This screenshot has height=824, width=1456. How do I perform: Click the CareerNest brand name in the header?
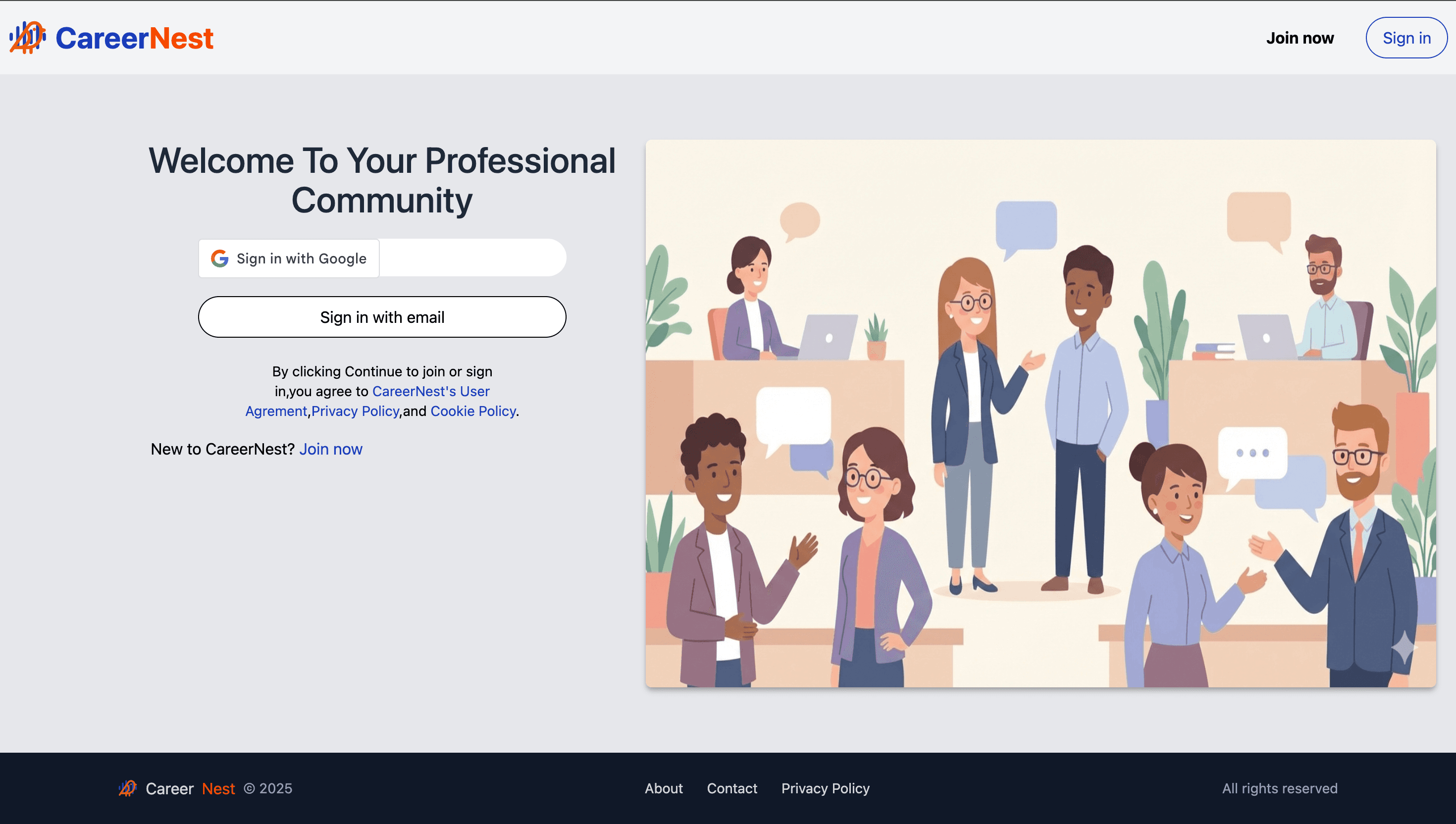134,38
